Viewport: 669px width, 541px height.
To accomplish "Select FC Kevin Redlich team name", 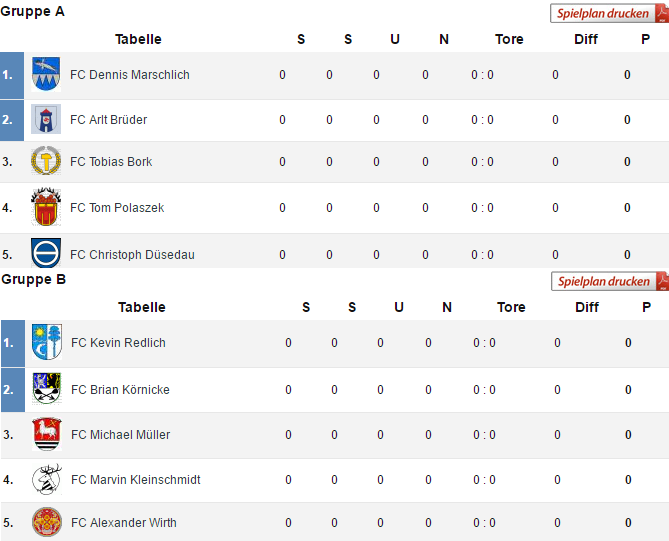I will tap(119, 343).
